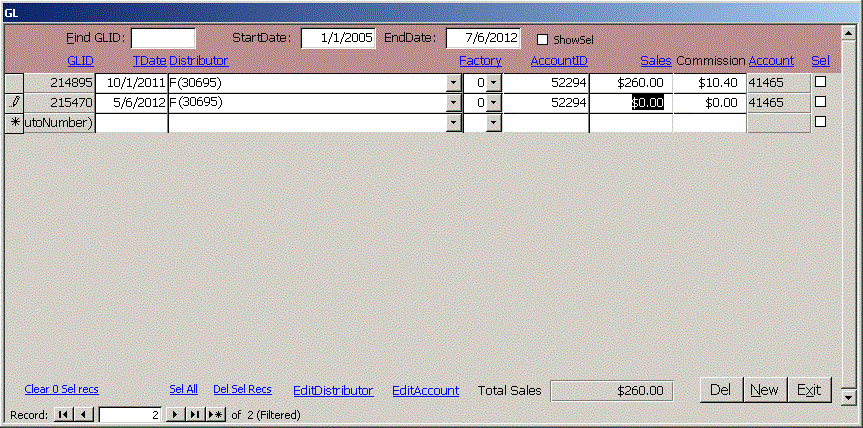Click Sales cell $260.00 in first row

click(631, 83)
